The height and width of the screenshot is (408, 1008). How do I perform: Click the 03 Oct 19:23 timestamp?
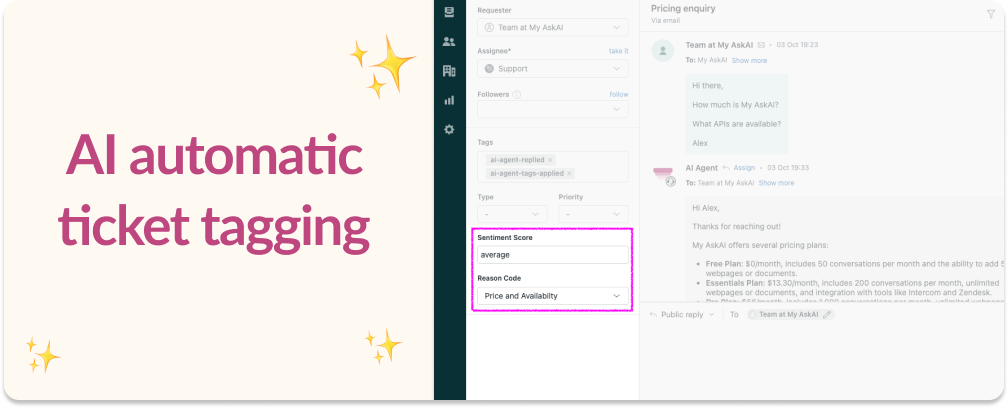click(797, 45)
